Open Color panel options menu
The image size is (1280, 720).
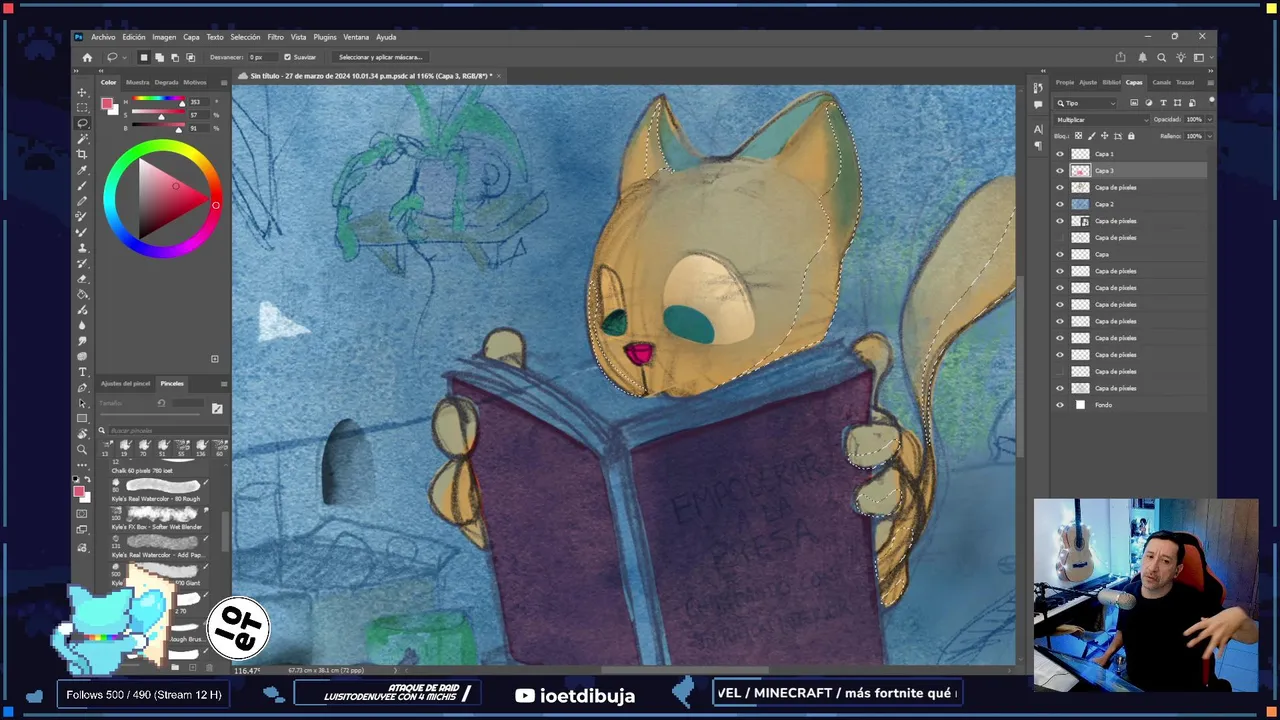tap(224, 82)
